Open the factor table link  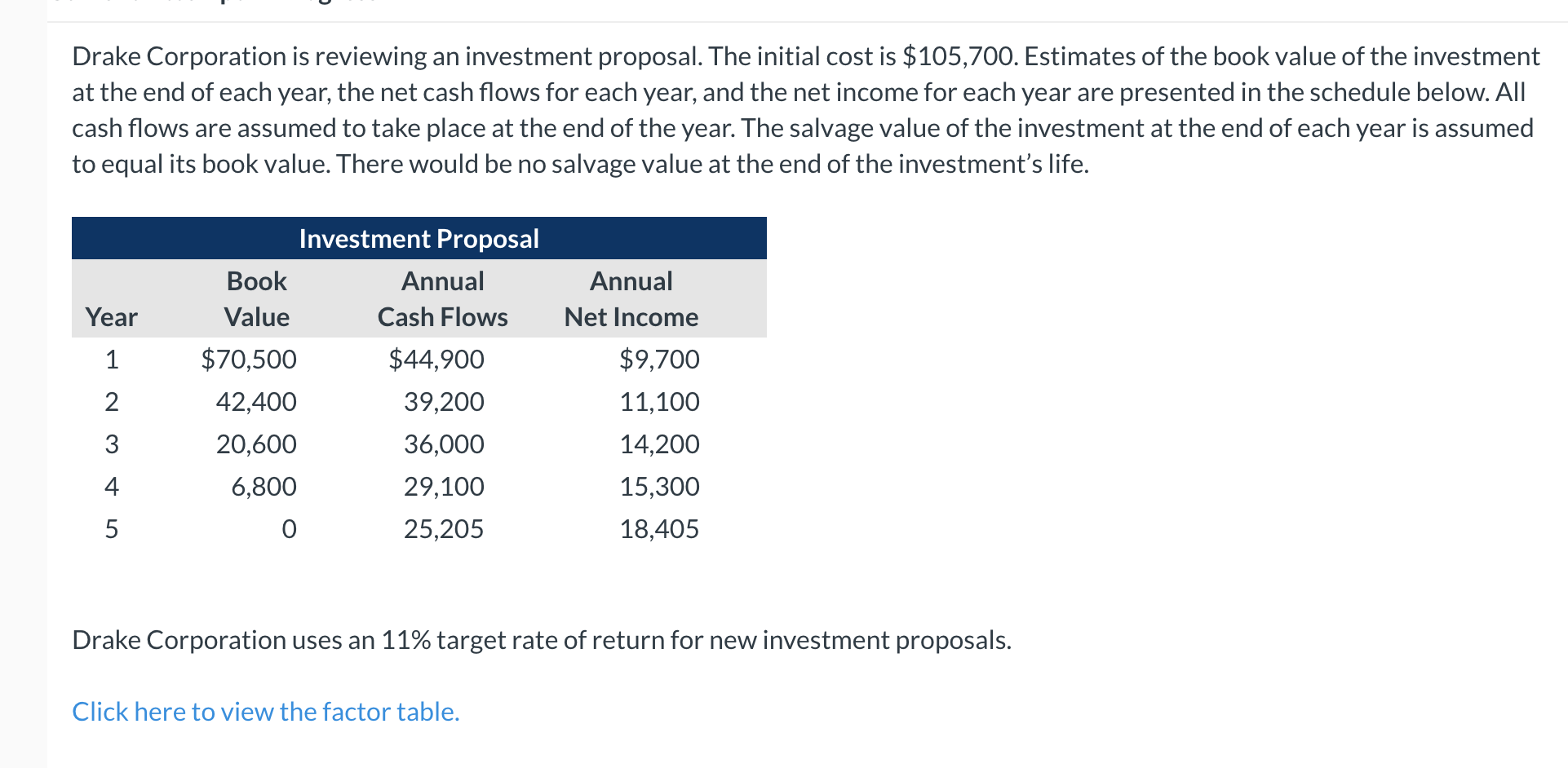click(266, 712)
